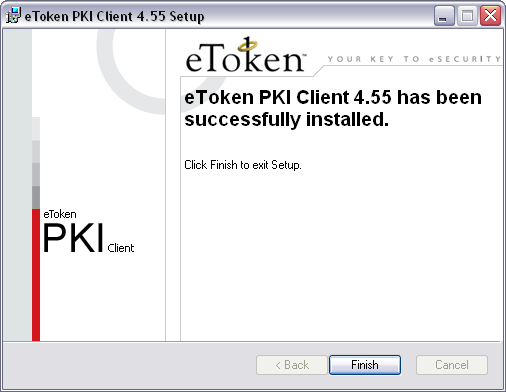Click the disabled Back button
Image resolution: width=506 pixels, height=392 pixels.
(x=292, y=365)
